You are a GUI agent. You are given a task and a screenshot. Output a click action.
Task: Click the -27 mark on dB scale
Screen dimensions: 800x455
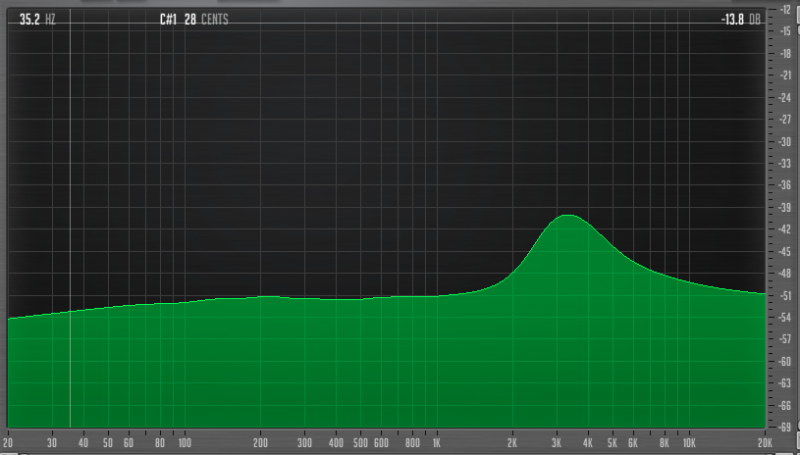(x=786, y=119)
